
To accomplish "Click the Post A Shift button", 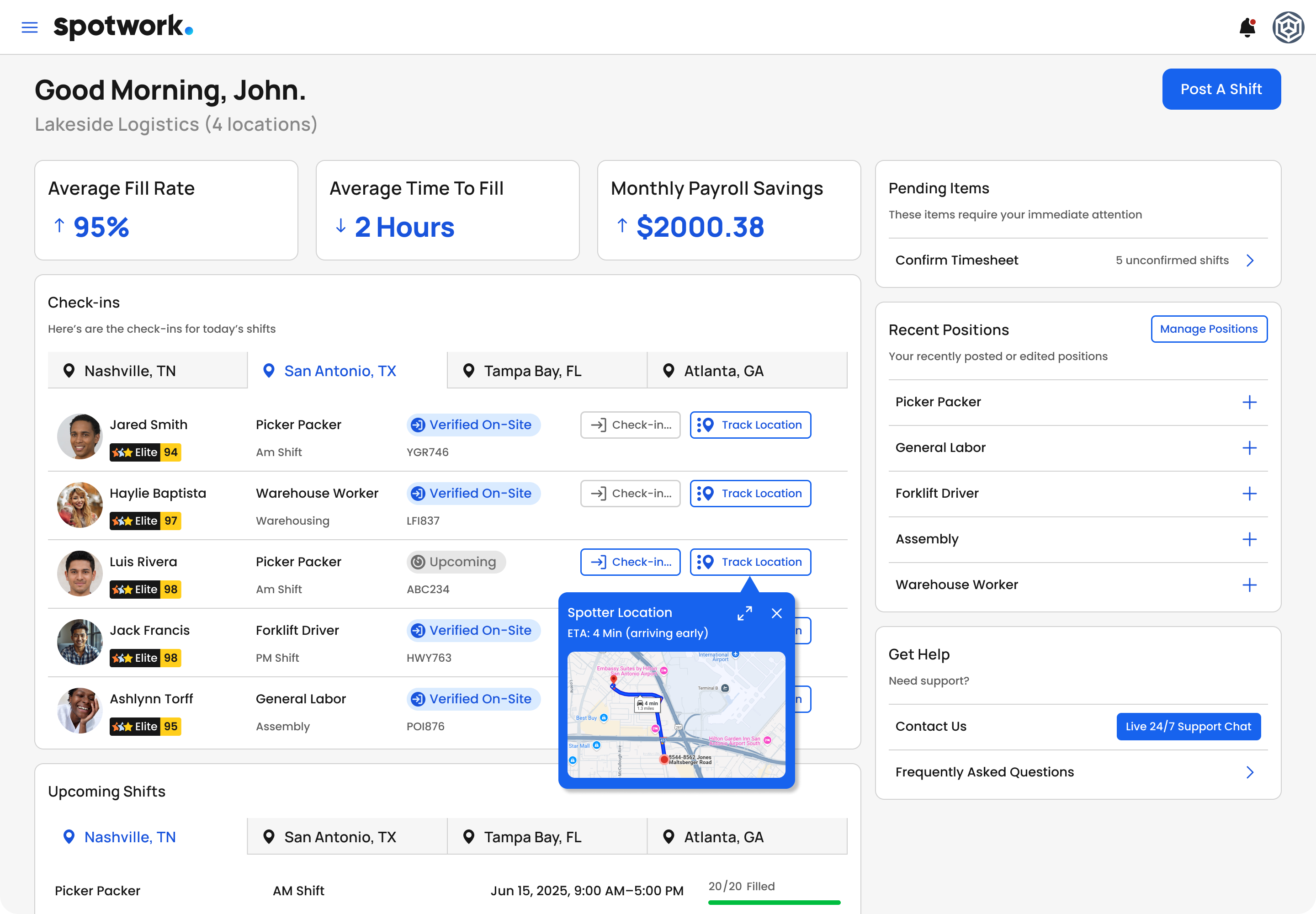I will point(1221,89).
